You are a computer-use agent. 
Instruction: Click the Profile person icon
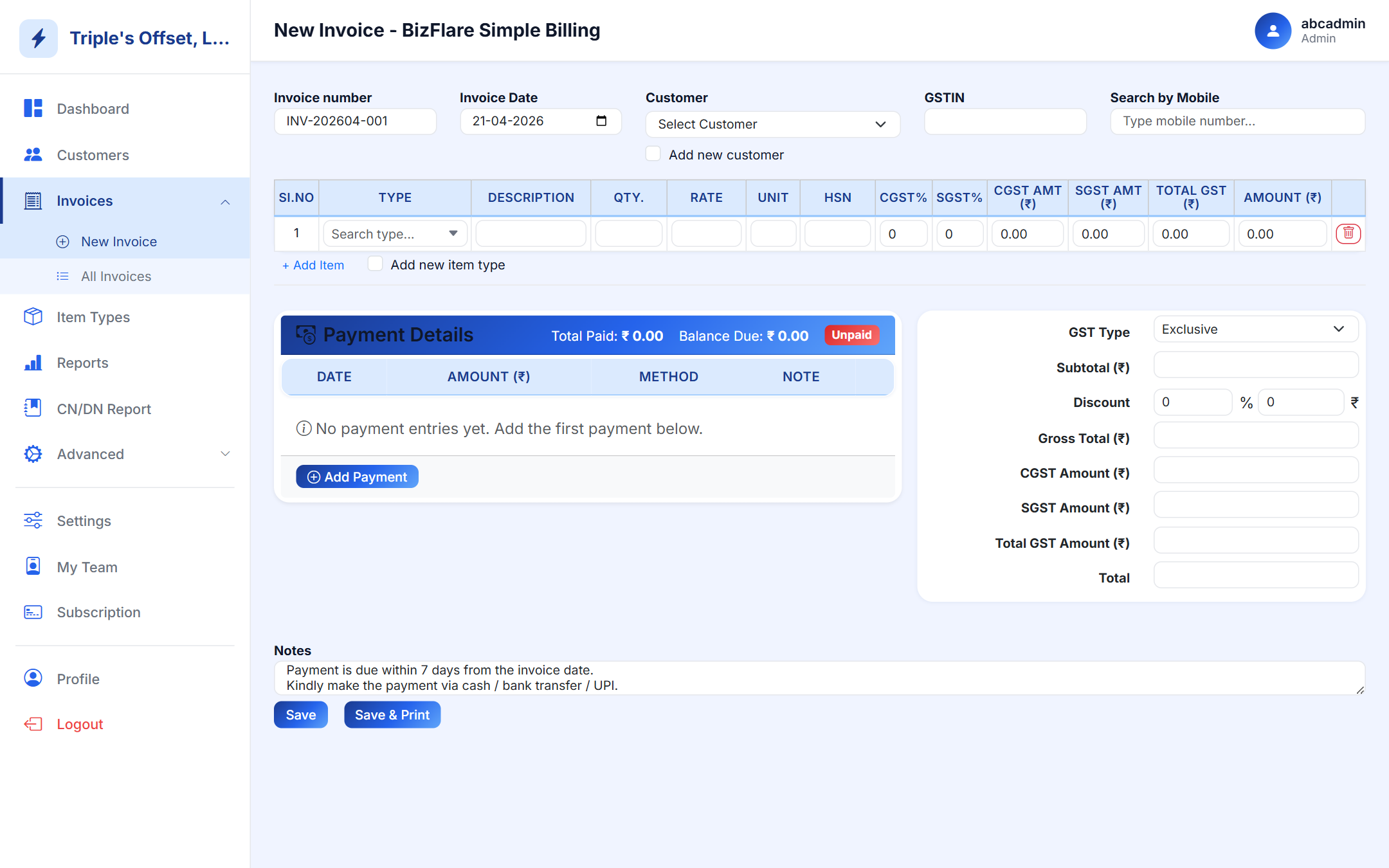click(33, 678)
